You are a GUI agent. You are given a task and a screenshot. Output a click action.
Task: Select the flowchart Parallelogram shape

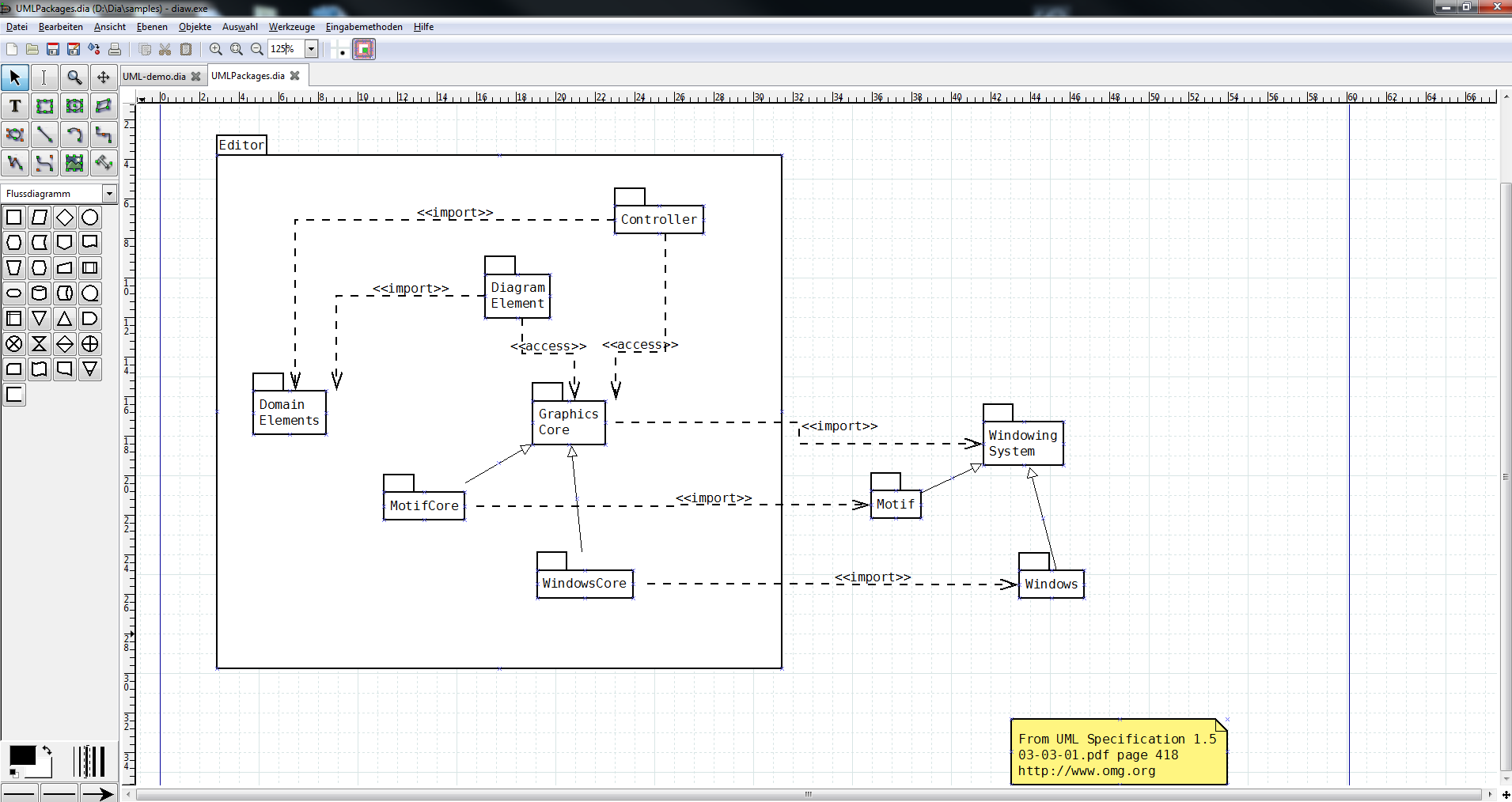pyautogui.click(x=40, y=218)
